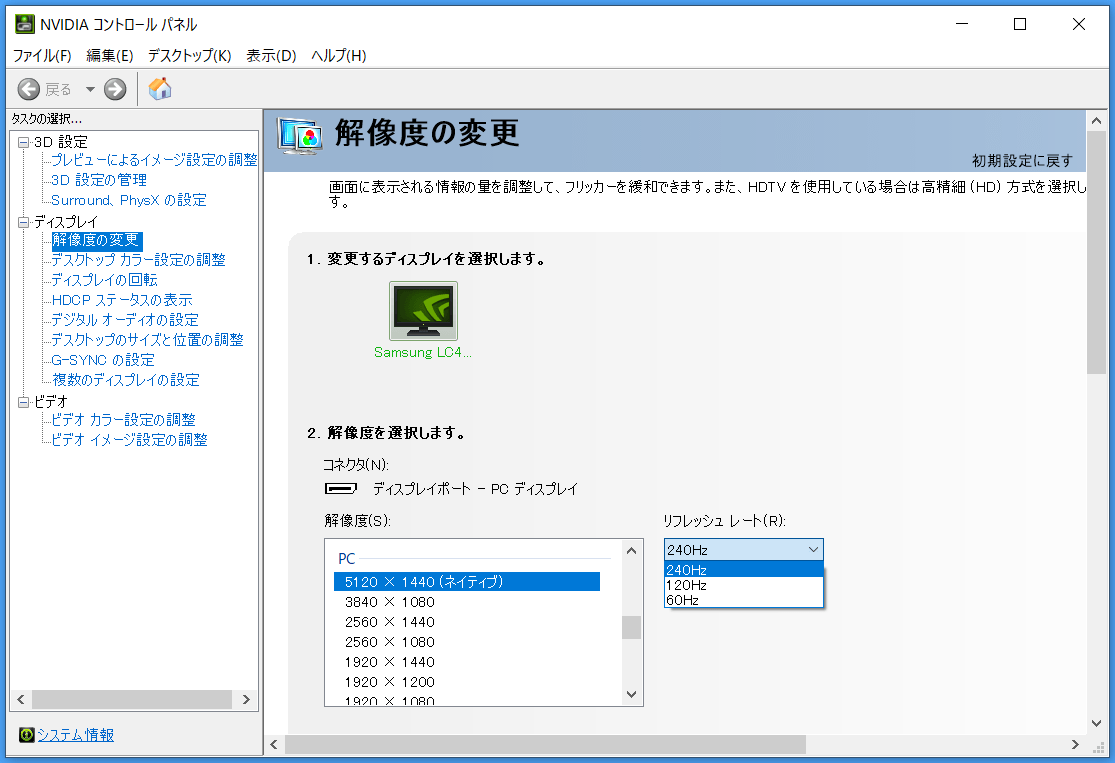Open 3D 設定の管理 page
The height and width of the screenshot is (763, 1115).
99,180
